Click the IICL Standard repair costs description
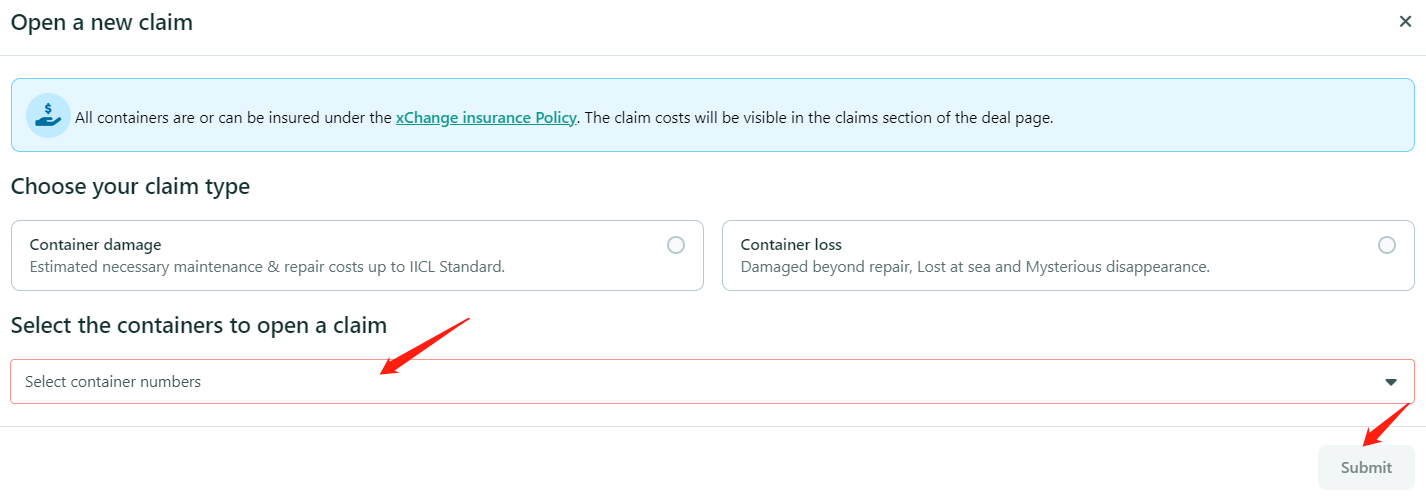 267,267
